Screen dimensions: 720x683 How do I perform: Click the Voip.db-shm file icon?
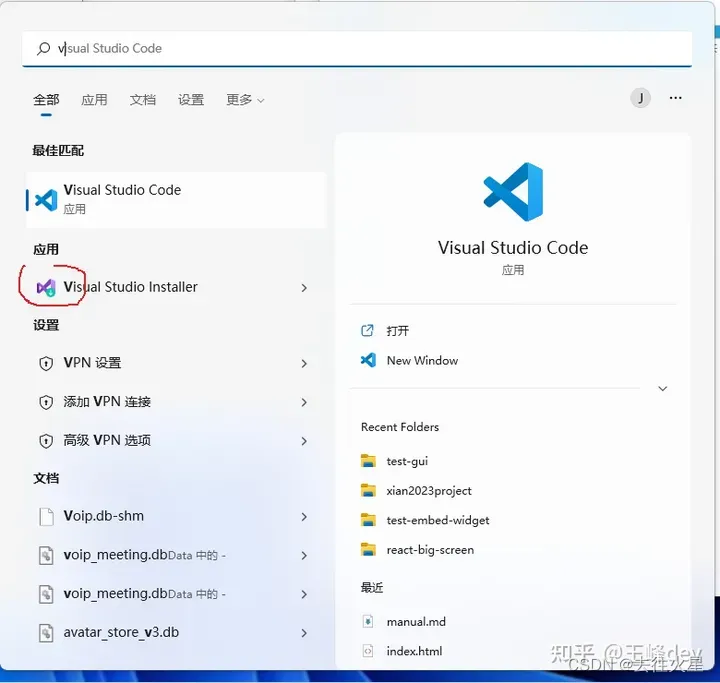46,517
